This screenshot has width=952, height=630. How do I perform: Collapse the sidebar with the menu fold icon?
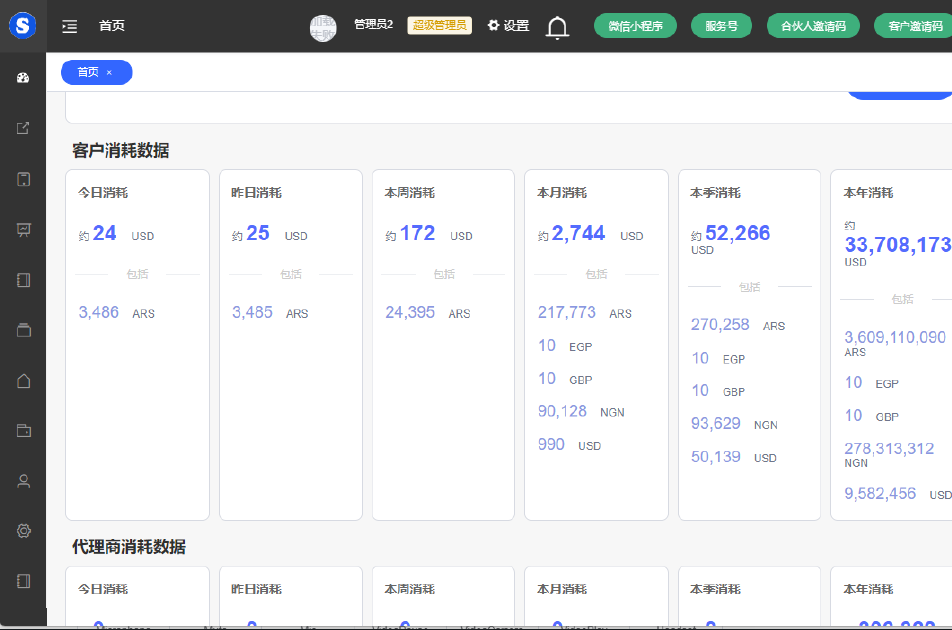[69, 27]
